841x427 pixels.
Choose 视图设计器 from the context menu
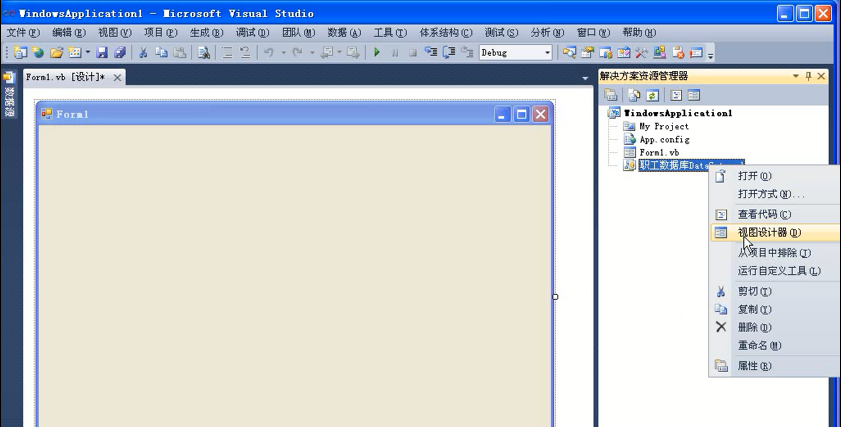click(774, 232)
